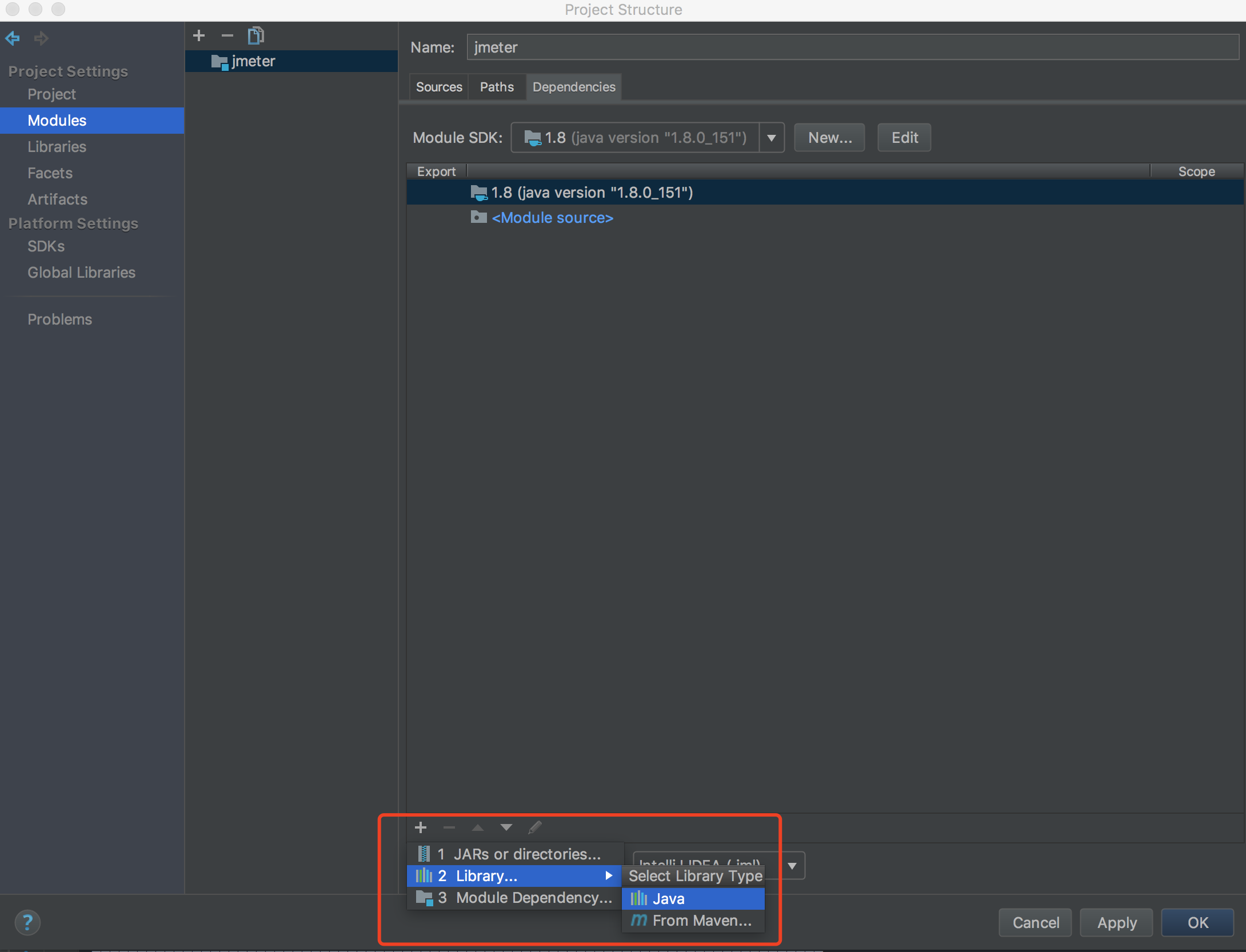Click the New... SDK button
This screenshot has height=952, width=1246.
pos(829,138)
